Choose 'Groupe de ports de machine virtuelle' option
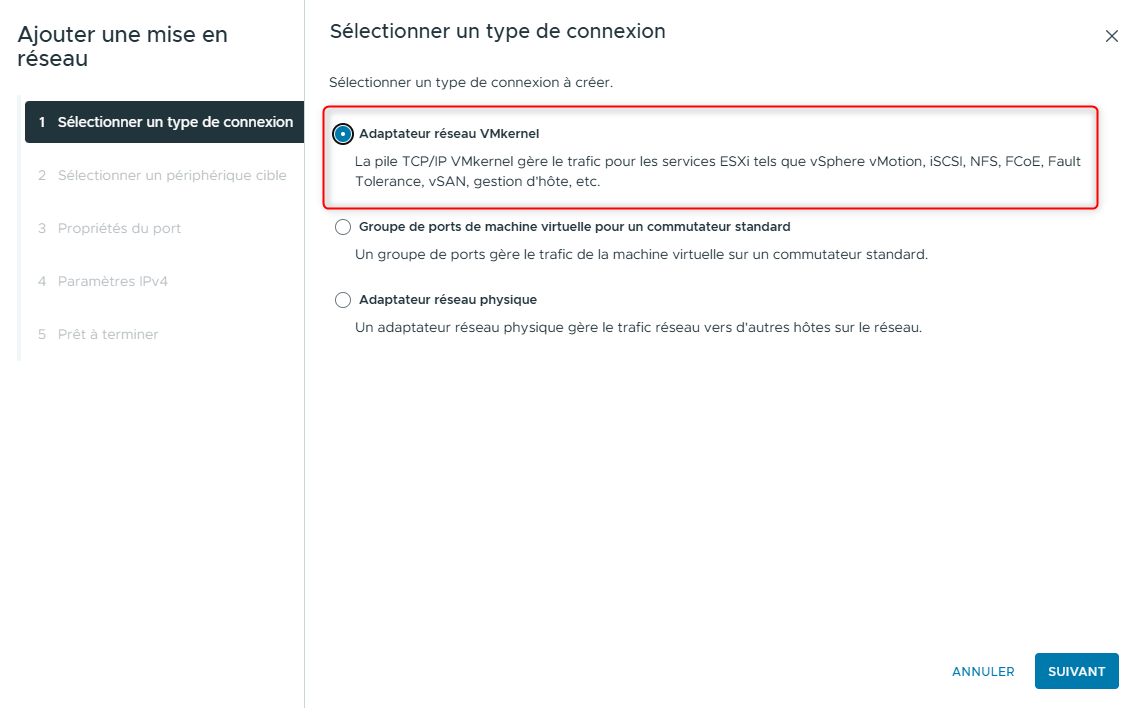The image size is (1137, 708). [x=343, y=227]
